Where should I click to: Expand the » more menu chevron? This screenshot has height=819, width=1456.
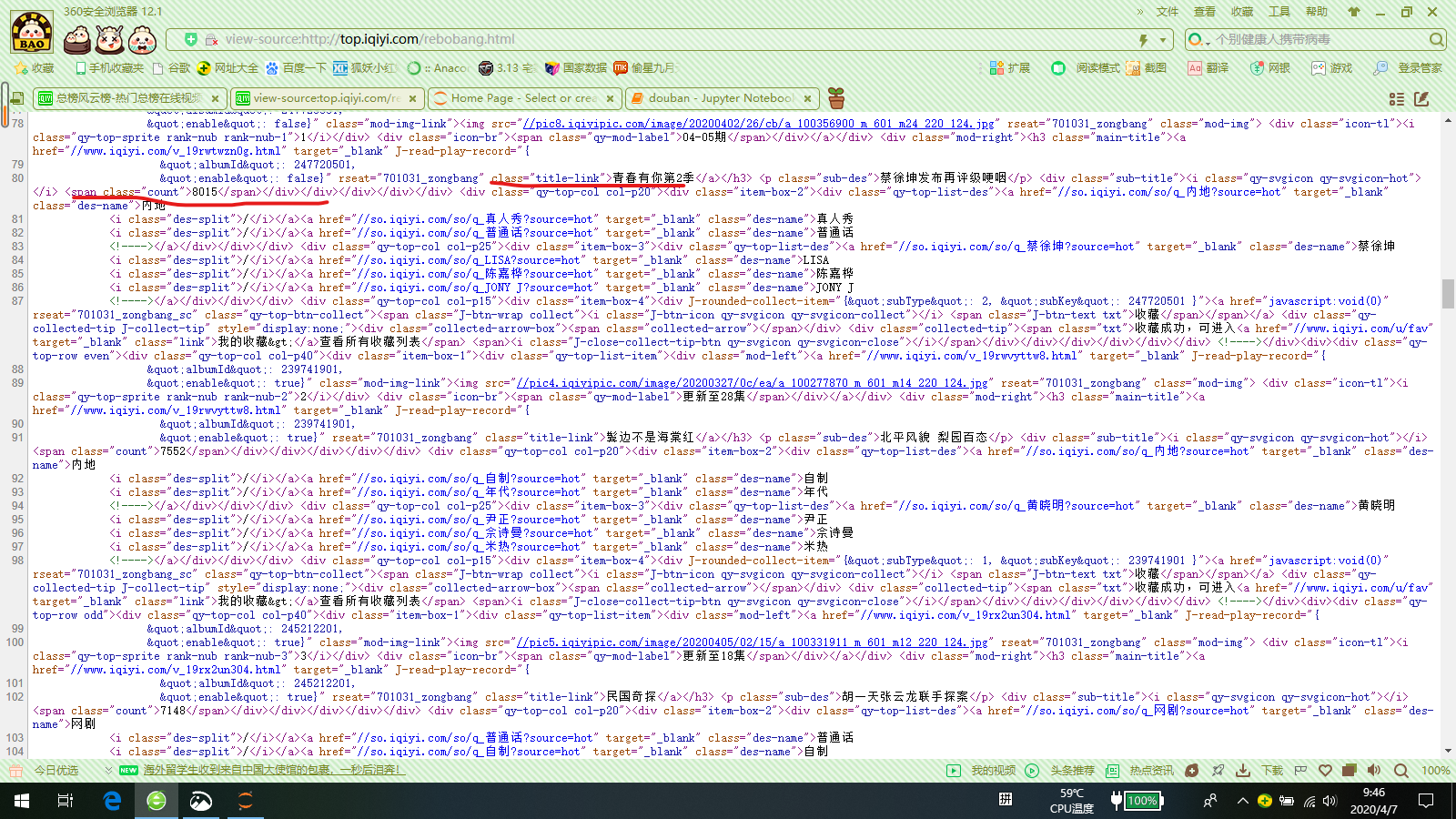[1140, 12]
